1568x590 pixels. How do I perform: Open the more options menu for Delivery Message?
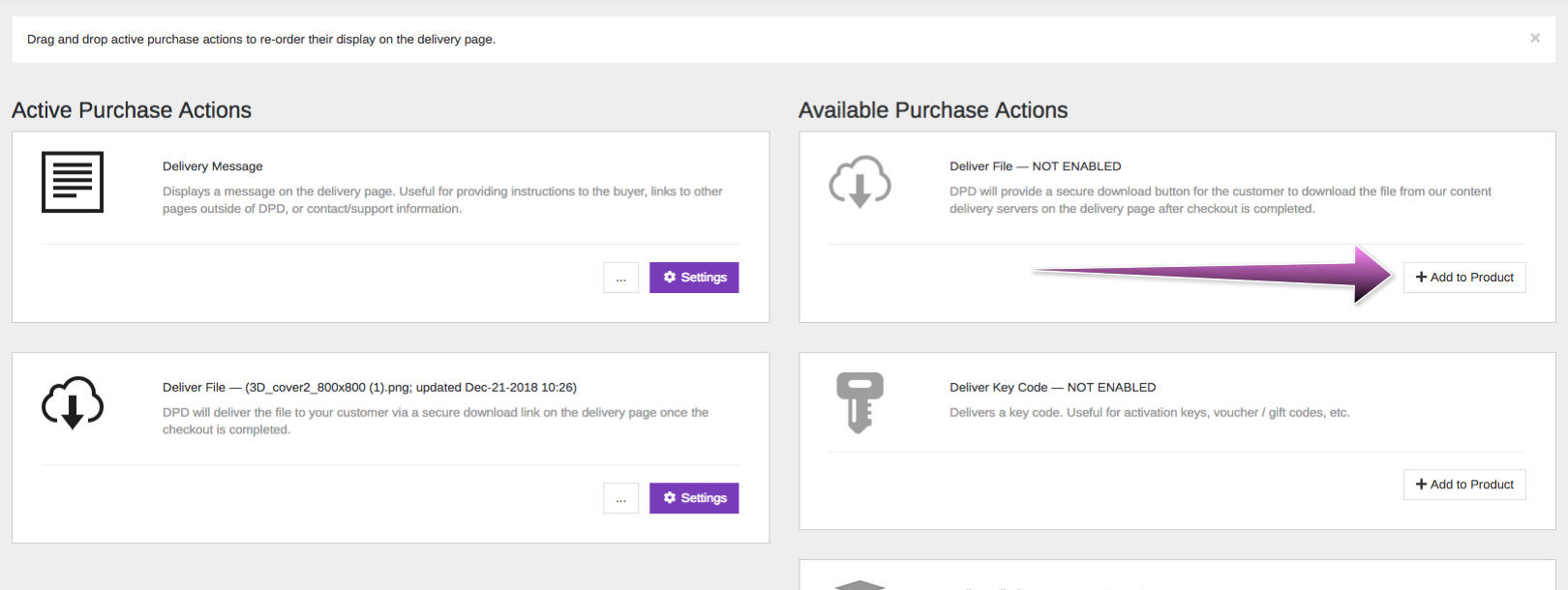[x=620, y=278]
